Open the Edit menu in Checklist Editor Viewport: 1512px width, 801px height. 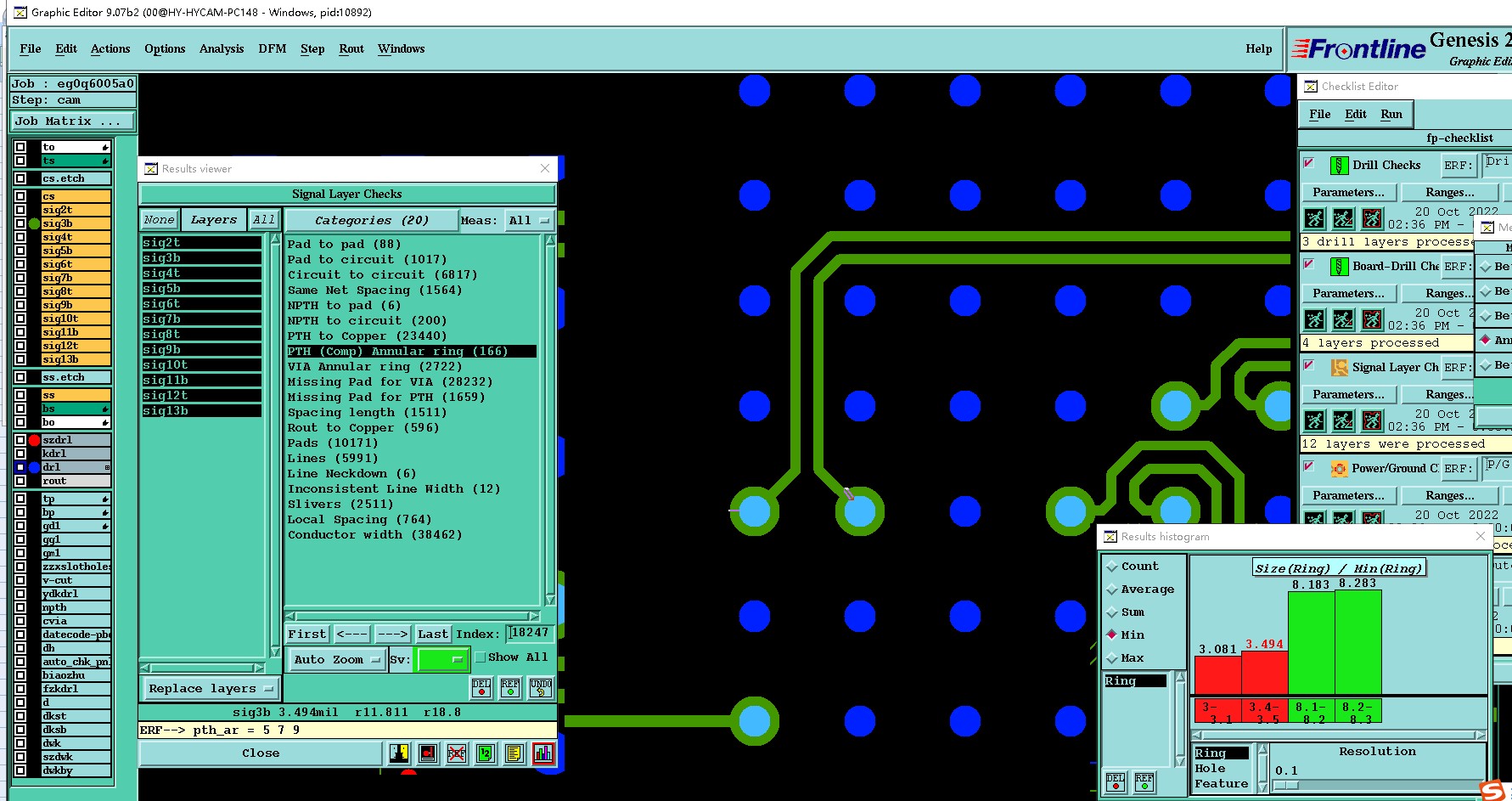pyautogui.click(x=1356, y=115)
